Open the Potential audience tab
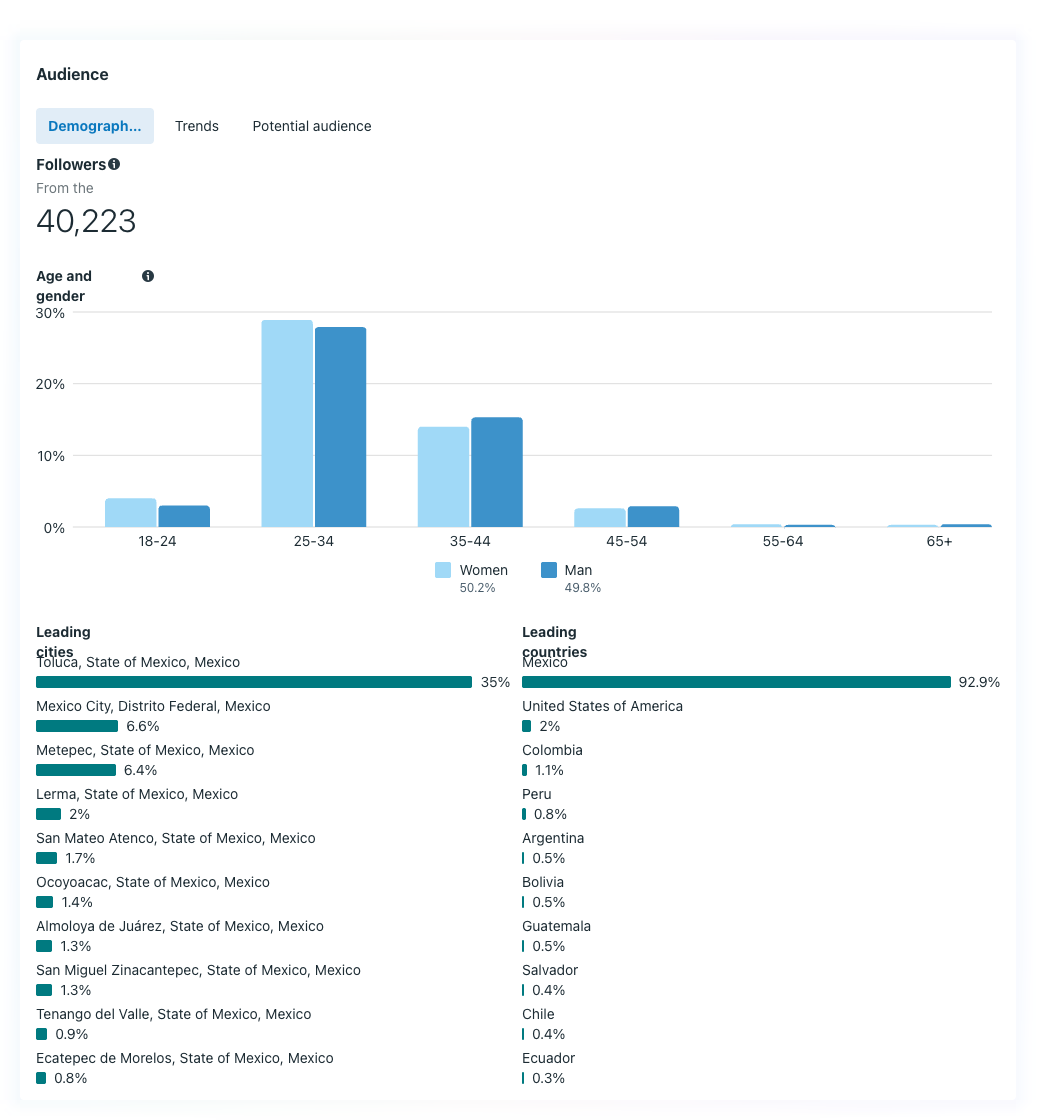 click(312, 126)
